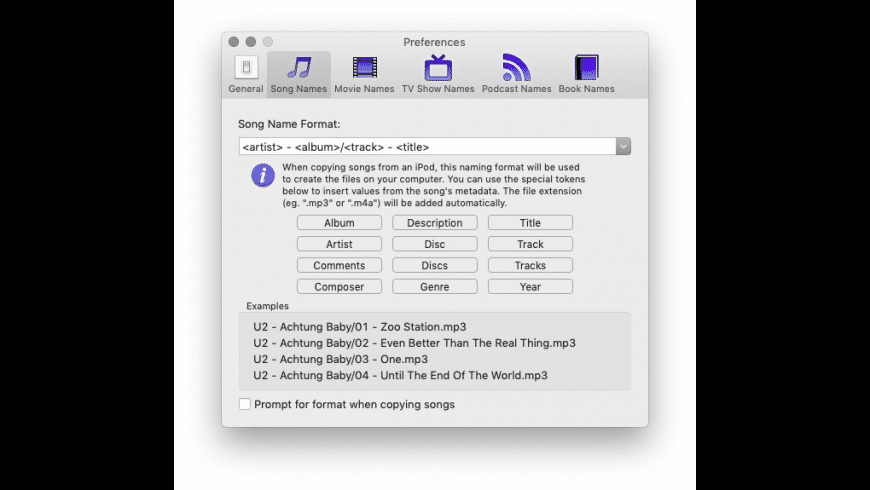Open the Podcast Names RSS icon
The height and width of the screenshot is (490, 870).
[x=517, y=67]
